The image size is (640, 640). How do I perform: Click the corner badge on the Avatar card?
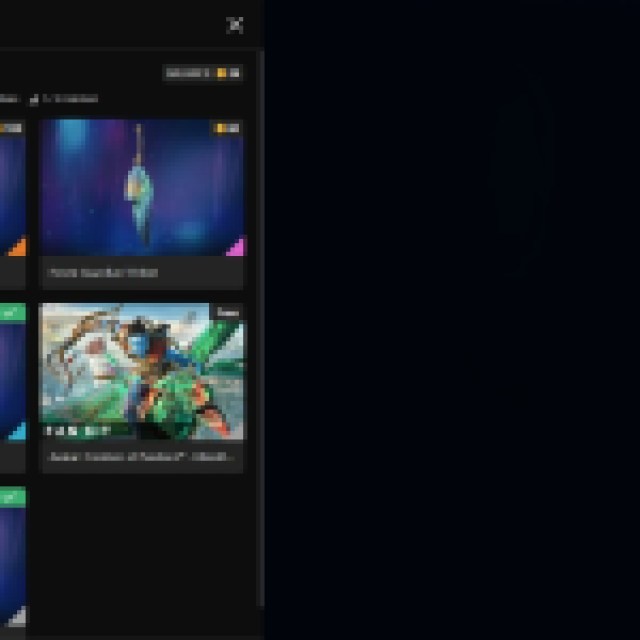[228, 312]
